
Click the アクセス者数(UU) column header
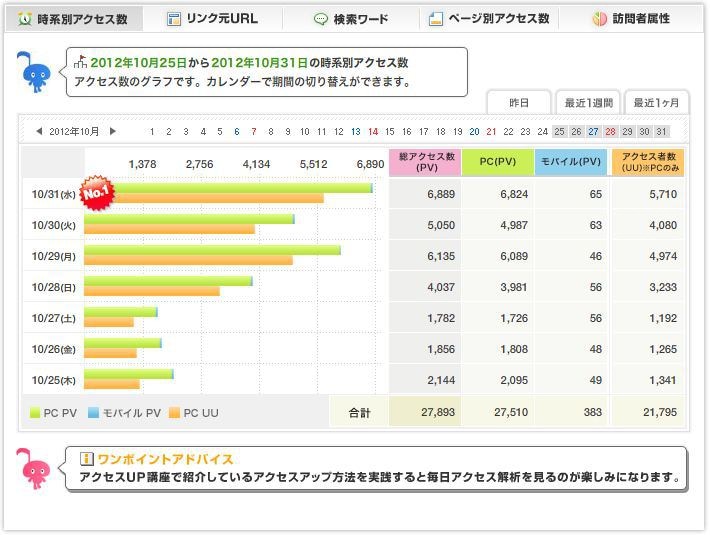648,162
